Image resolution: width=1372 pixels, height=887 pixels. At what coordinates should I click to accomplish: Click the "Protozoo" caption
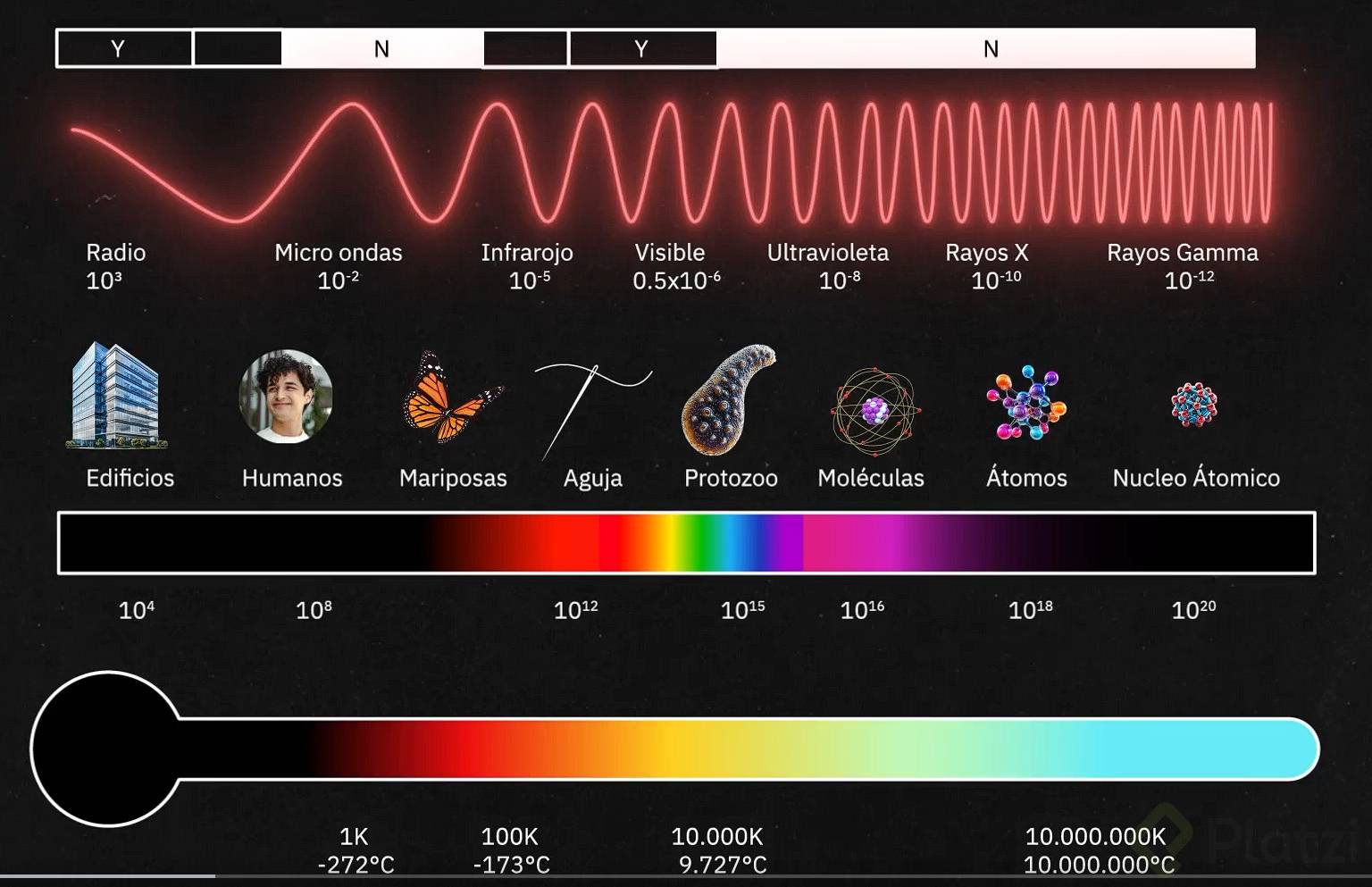731,478
